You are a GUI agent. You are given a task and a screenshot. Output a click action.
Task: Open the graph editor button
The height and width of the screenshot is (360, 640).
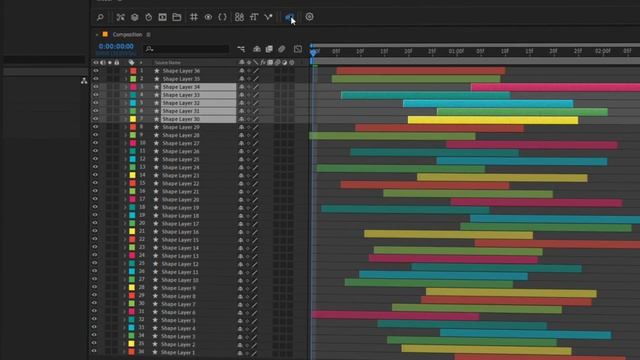pos(298,49)
